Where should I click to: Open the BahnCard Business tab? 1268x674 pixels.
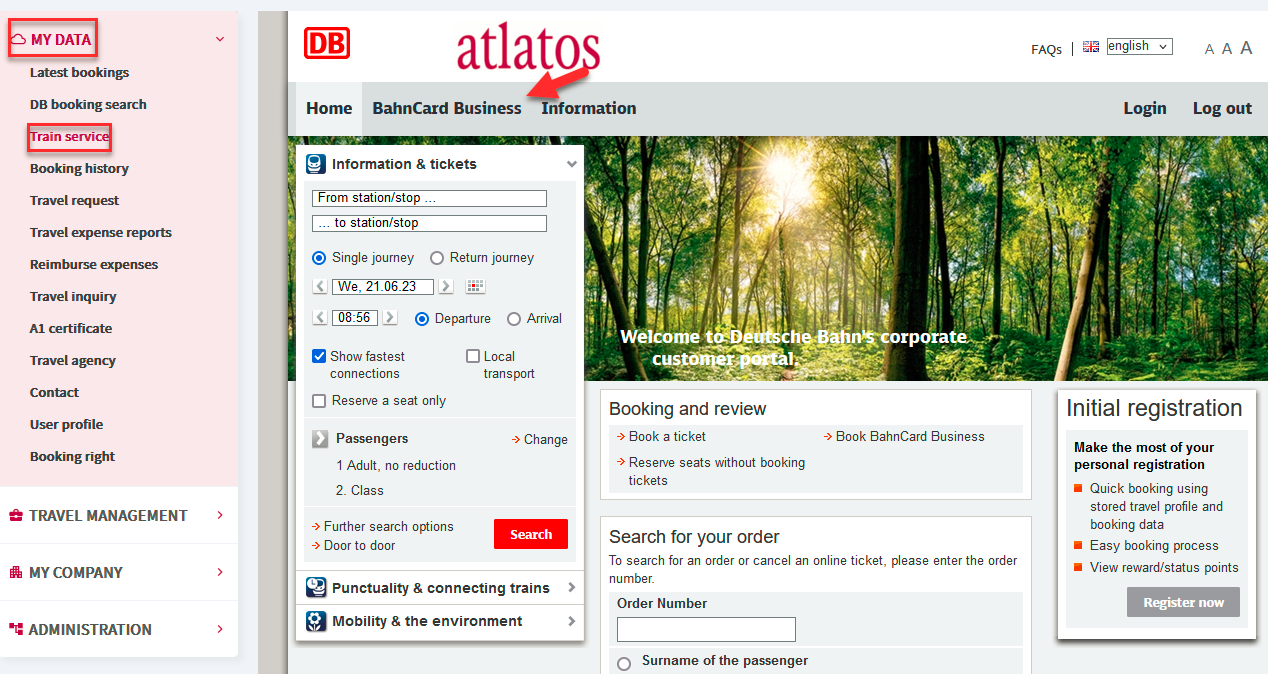(447, 108)
